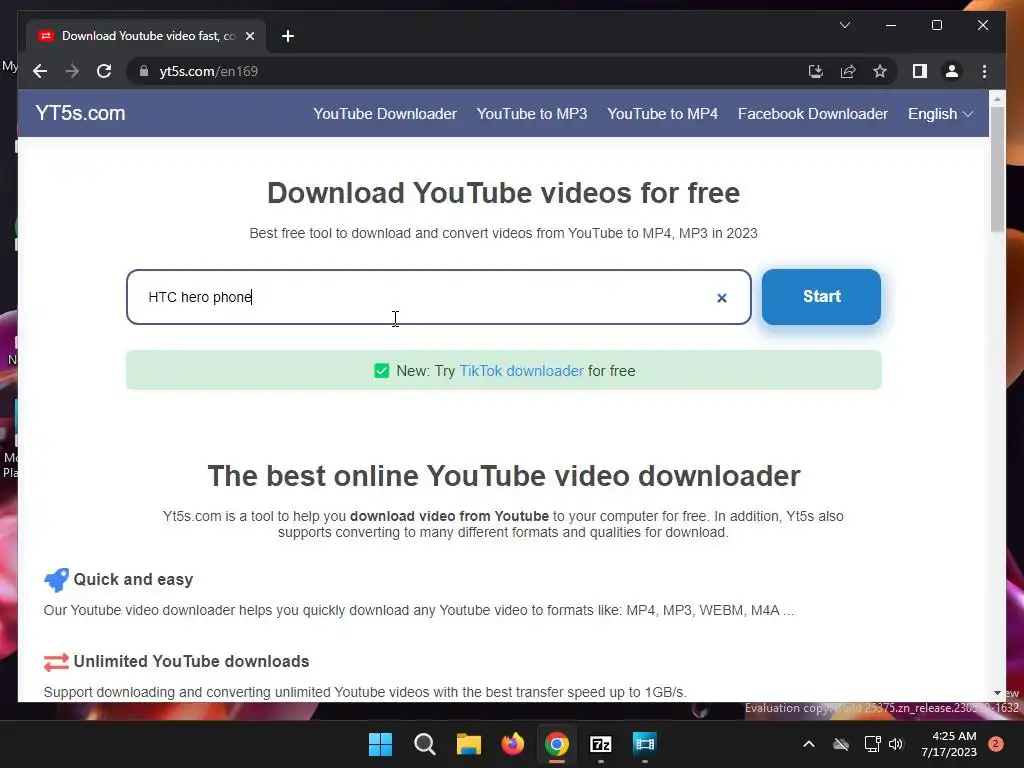
Task: Open the English language dropdown
Action: point(940,114)
